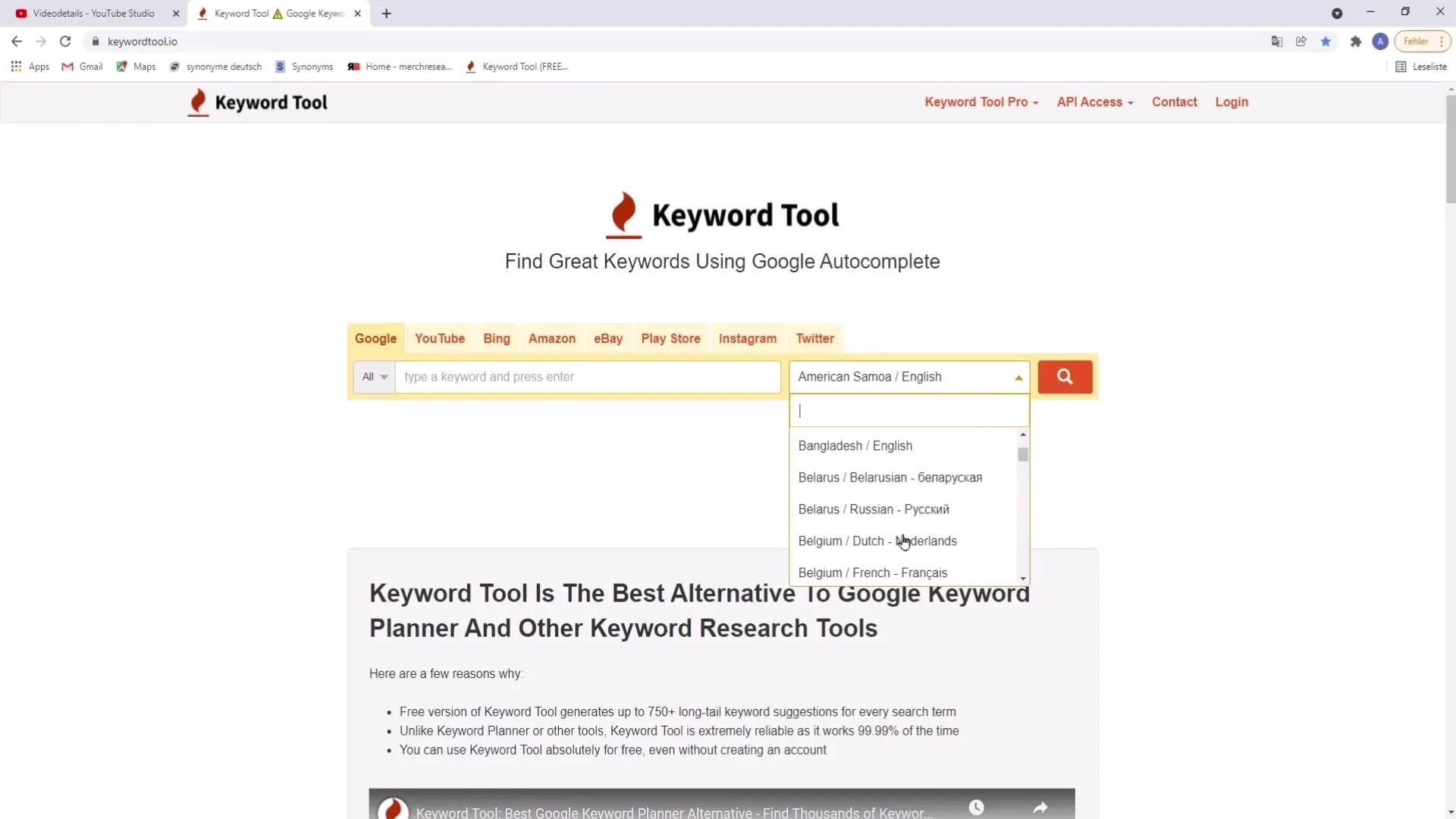
Task: Click the video share arrow icon
Action: tap(1040, 808)
